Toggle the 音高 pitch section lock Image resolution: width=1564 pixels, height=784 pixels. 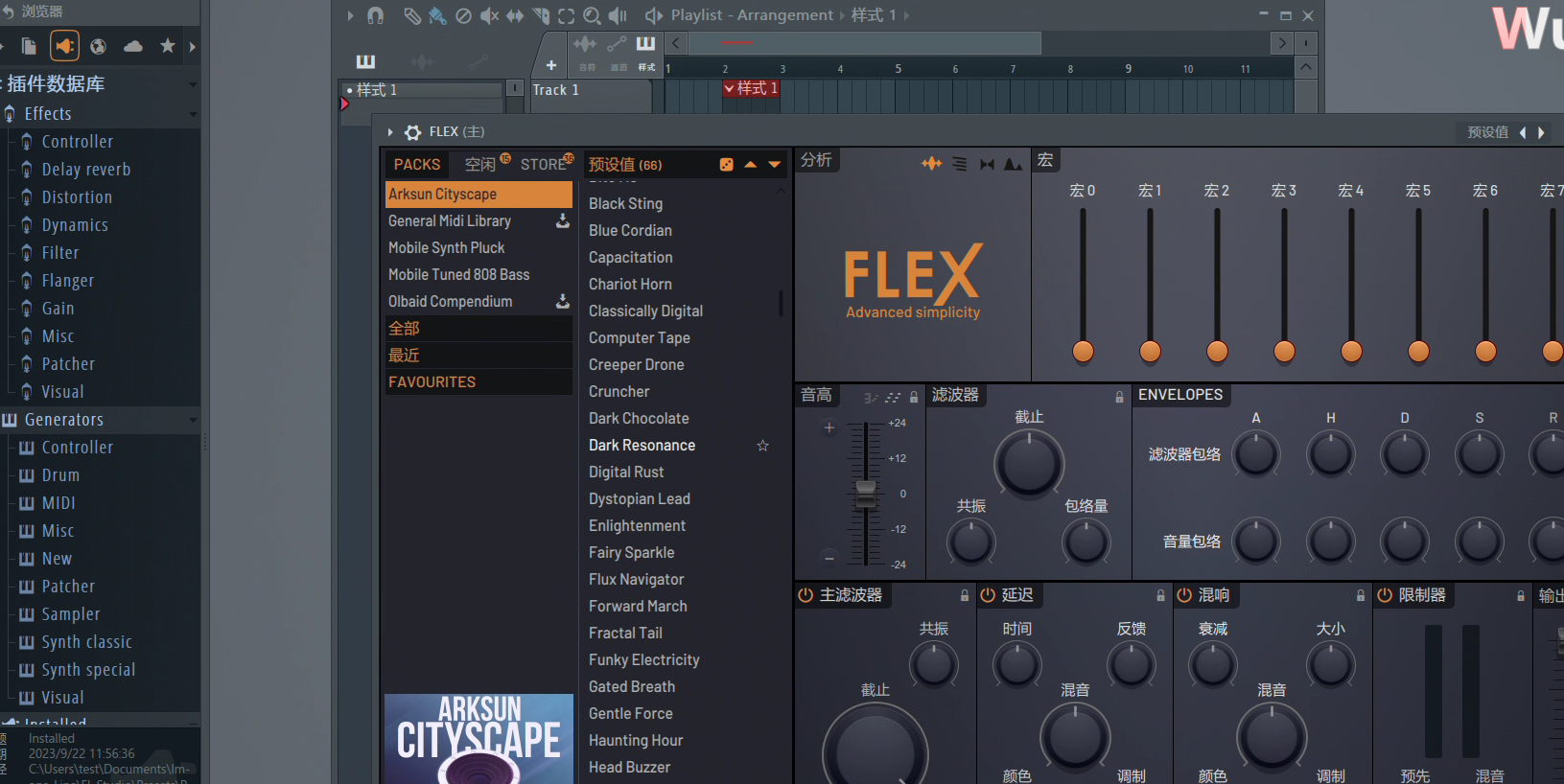coord(914,397)
